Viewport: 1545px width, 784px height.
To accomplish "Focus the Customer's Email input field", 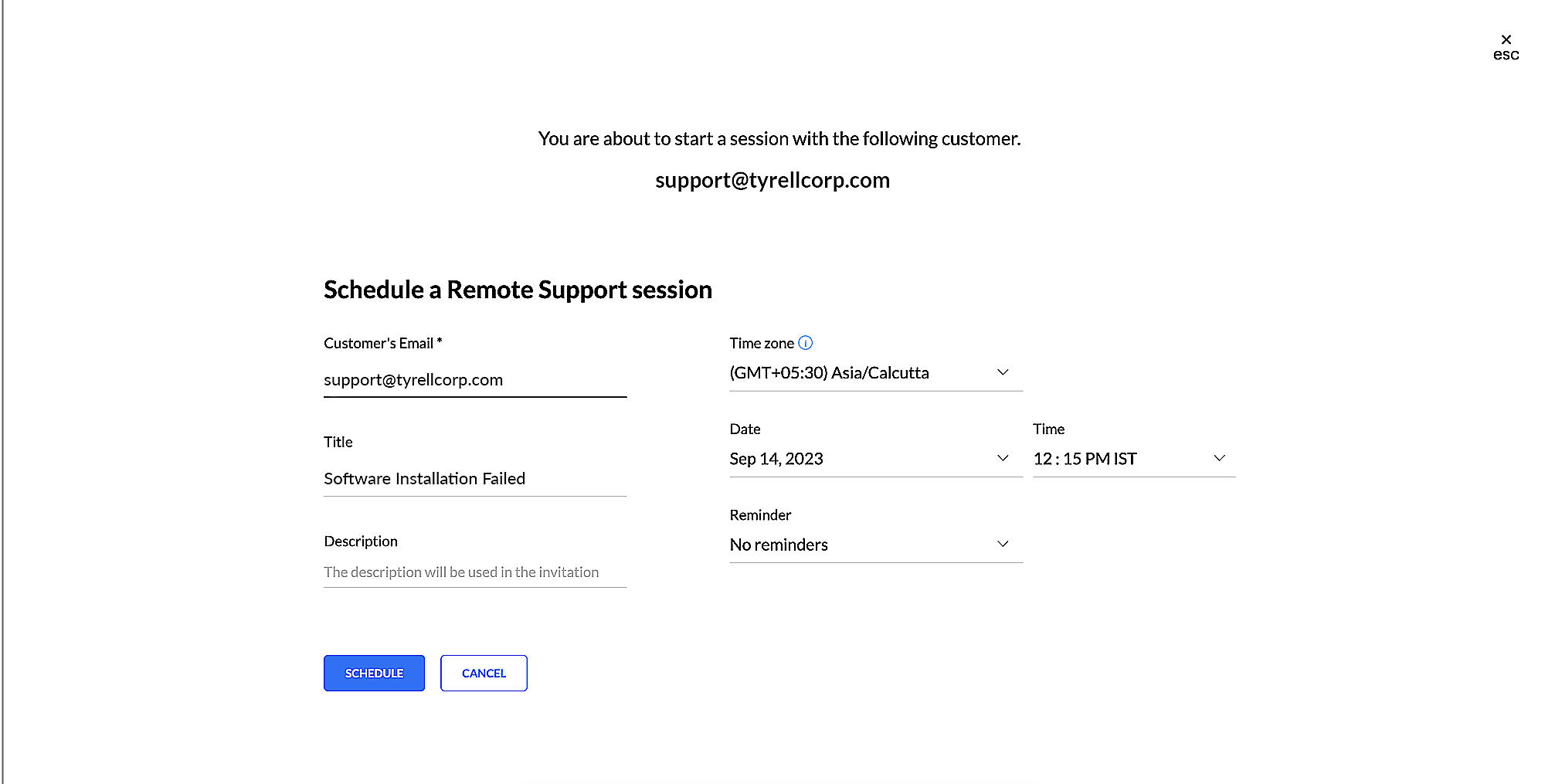I will coord(474,380).
